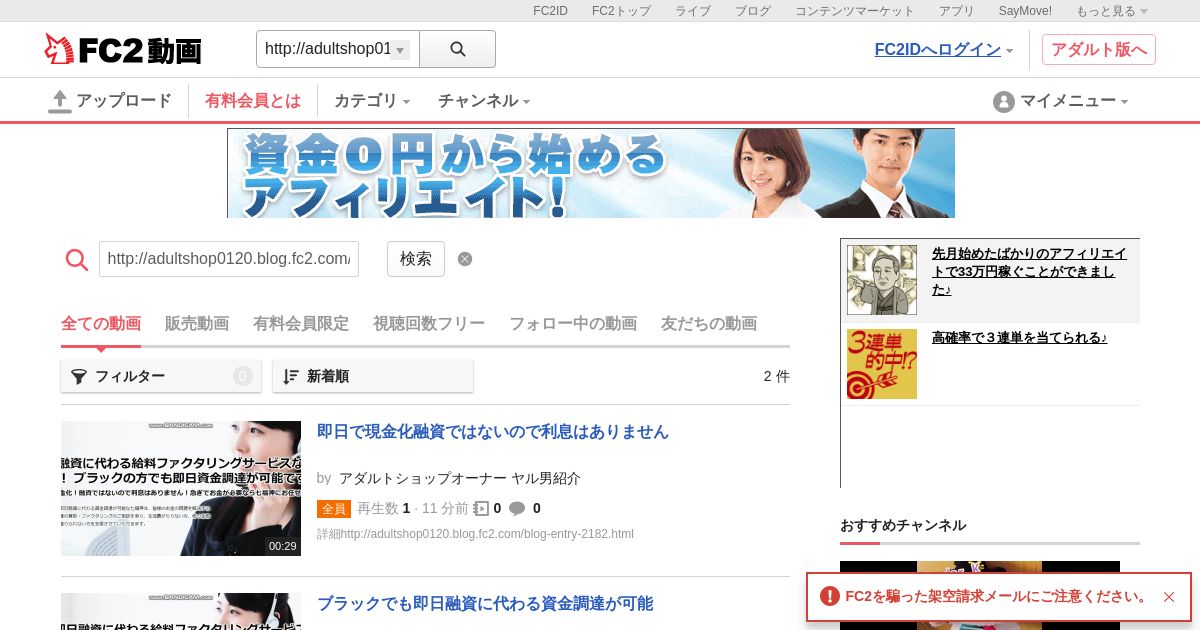
Task: Click the upload arrow icon
Action: pyautogui.click(x=60, y=101)
